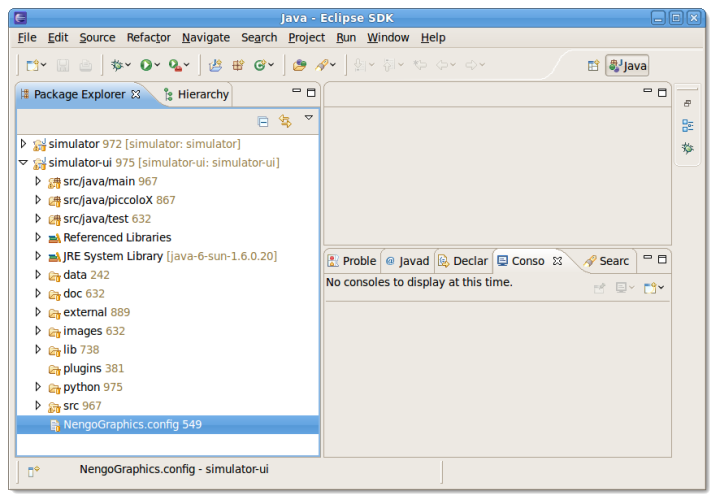The height and width of the screenshot is (504, 720).
Task: Click the New Java Class icon
Action: (260, 65)
